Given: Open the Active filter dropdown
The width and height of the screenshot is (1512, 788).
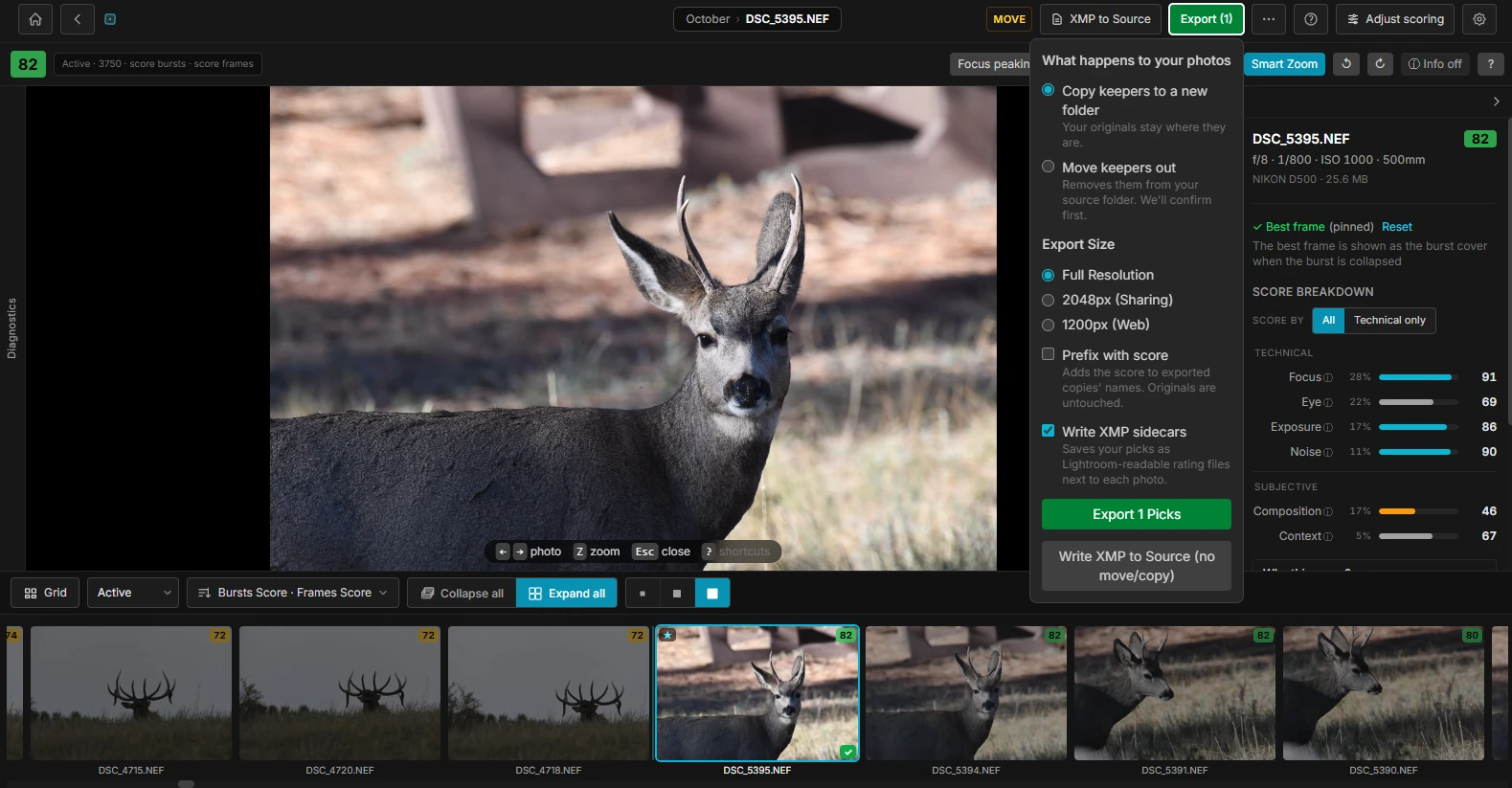Looking at the screenshot, I should pyautogui.click(x=133, y=593).
